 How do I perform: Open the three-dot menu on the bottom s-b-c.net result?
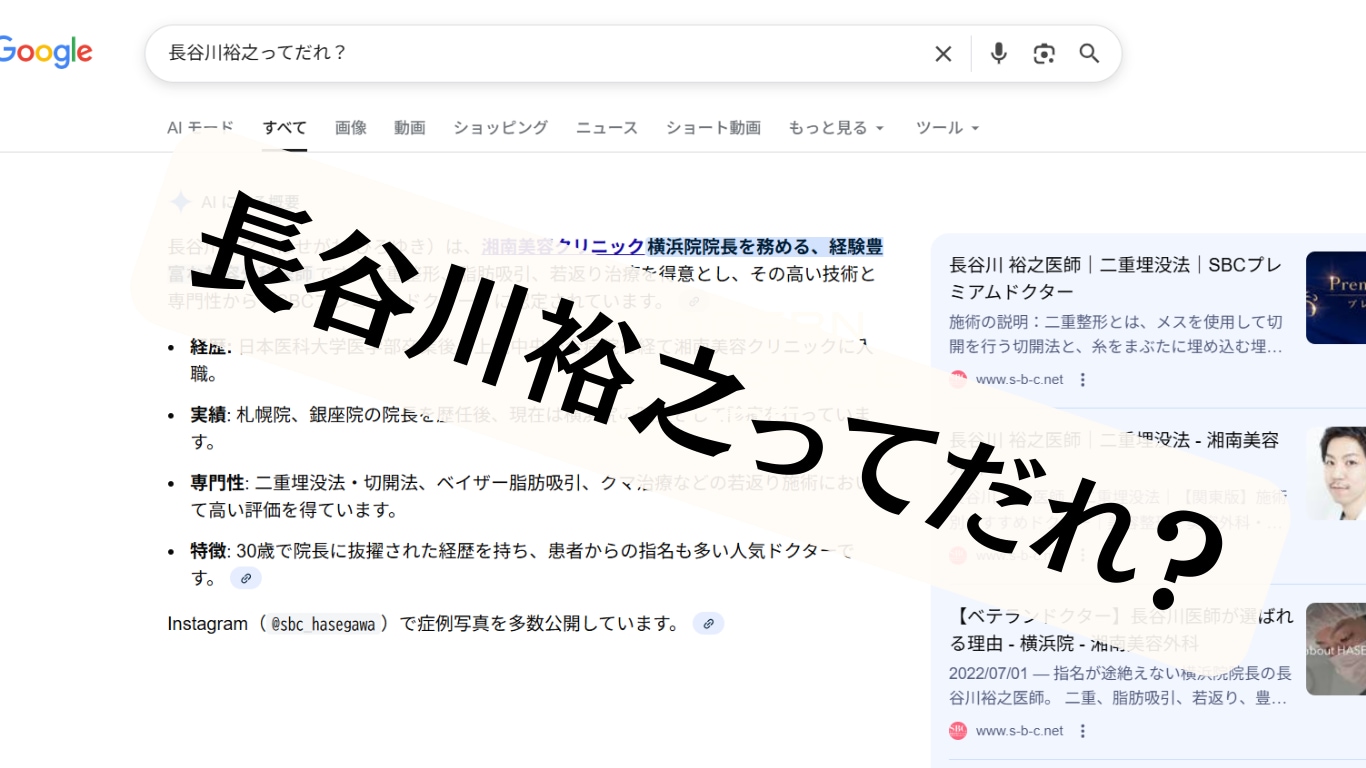pyautogui.click(x=1082, y=731)
